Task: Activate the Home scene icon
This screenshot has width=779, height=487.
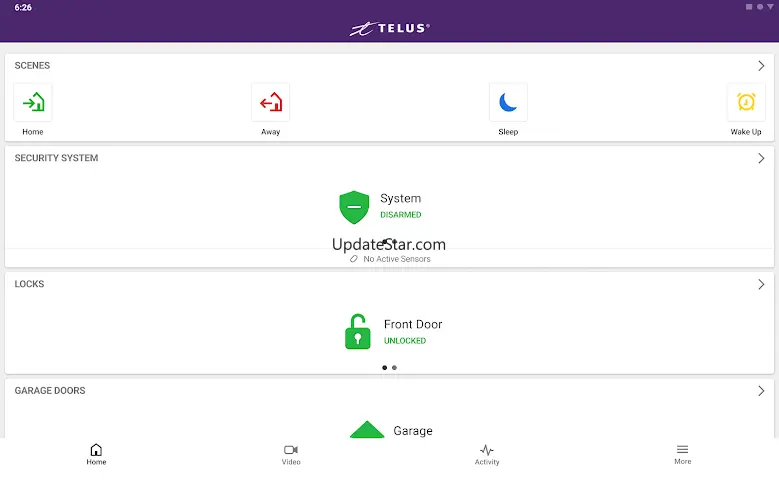Action: tap(33, 103)
